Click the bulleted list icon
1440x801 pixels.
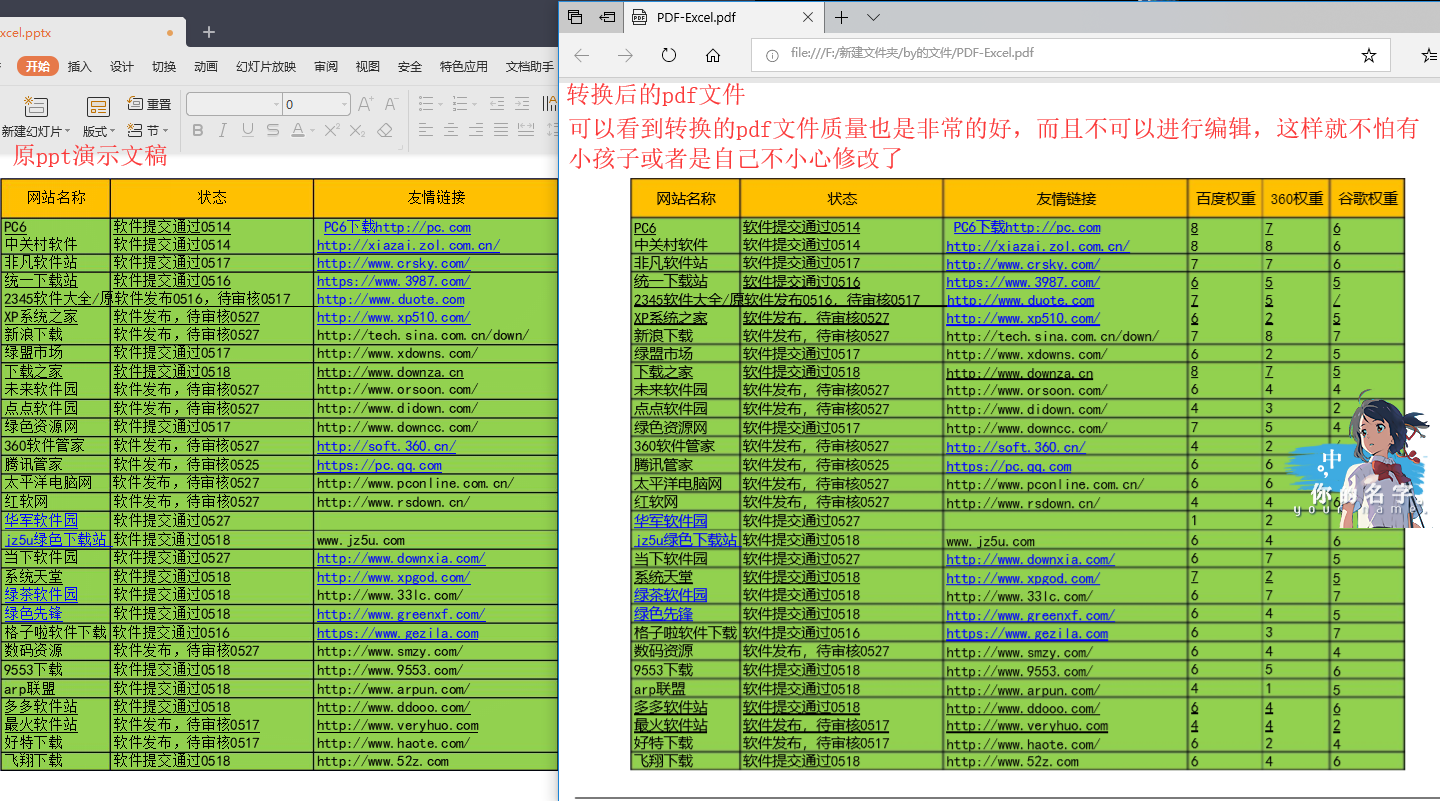425,104
